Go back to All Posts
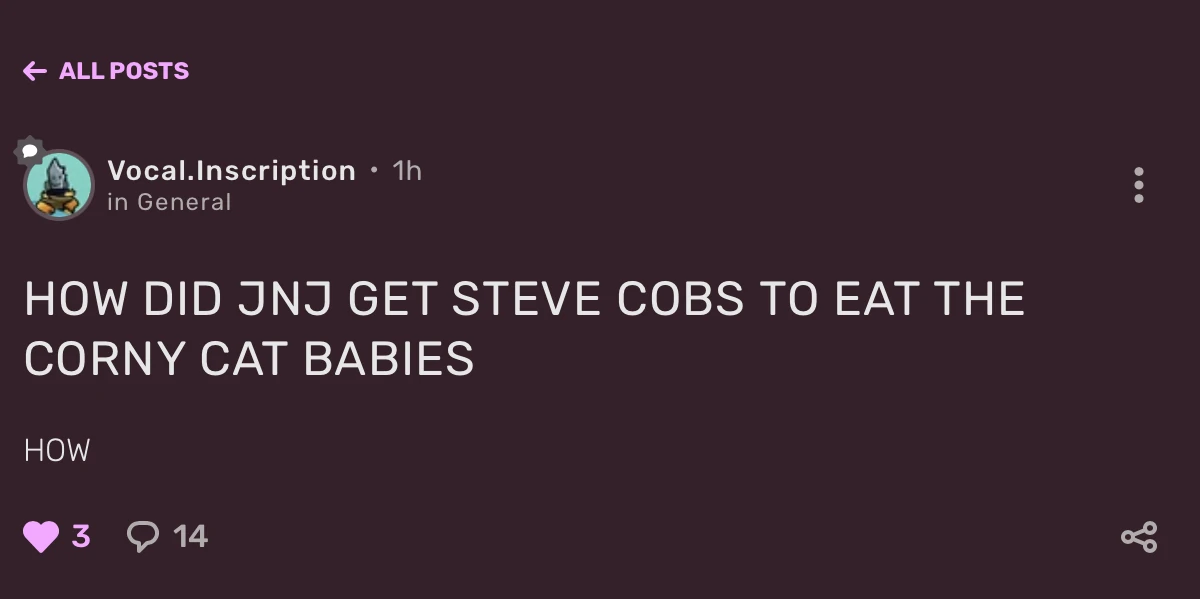The height and width of the screenshot is (599, 1200). click(123, 71)
